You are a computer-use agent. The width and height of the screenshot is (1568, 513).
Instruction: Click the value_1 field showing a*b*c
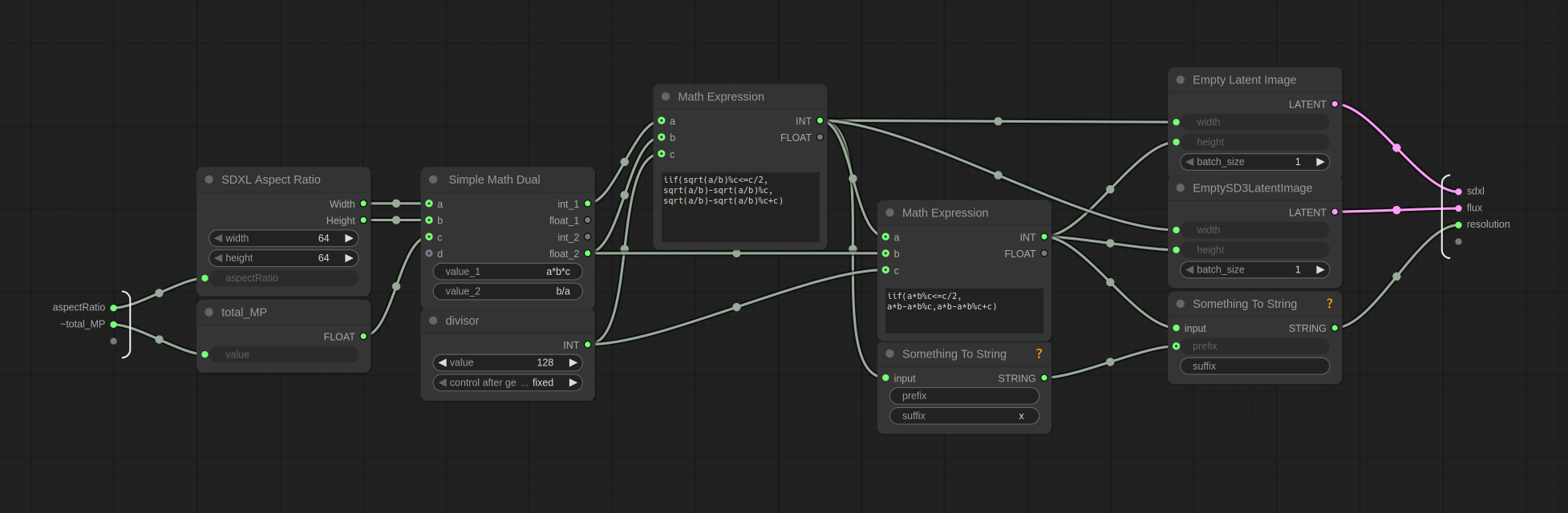(508, 272)
